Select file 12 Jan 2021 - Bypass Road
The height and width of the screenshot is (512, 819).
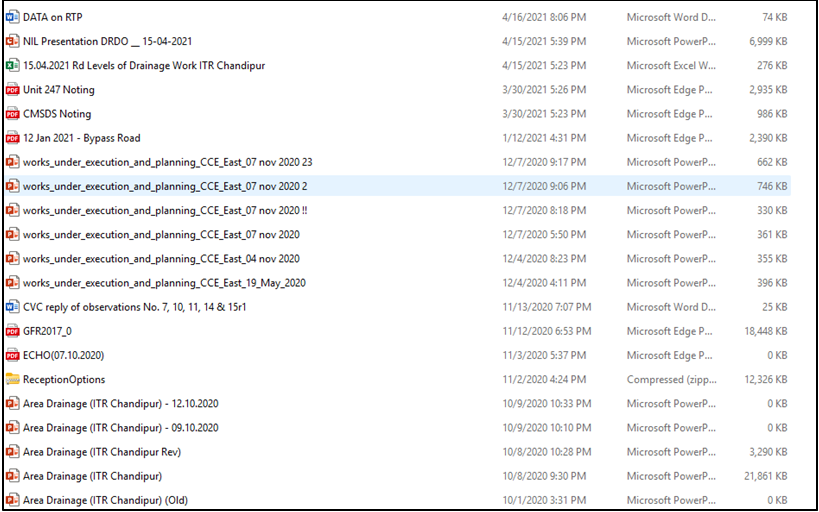81,138
